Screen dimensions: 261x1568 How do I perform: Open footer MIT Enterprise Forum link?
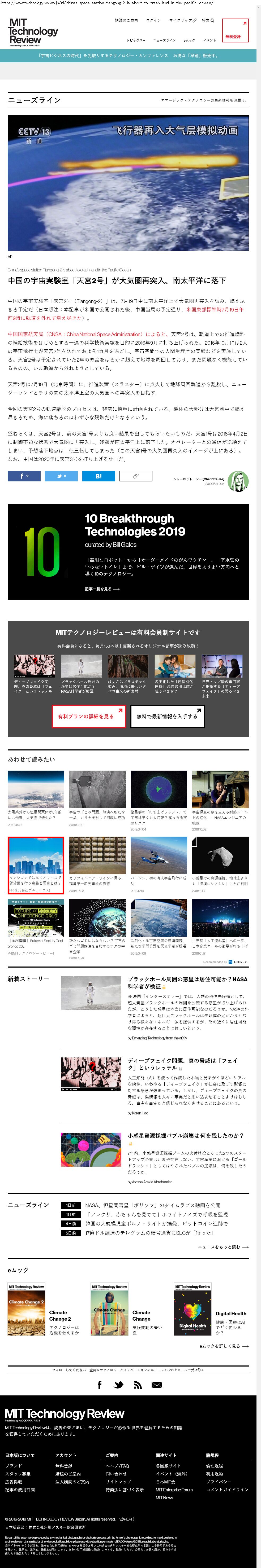(x=174, y=1490)
